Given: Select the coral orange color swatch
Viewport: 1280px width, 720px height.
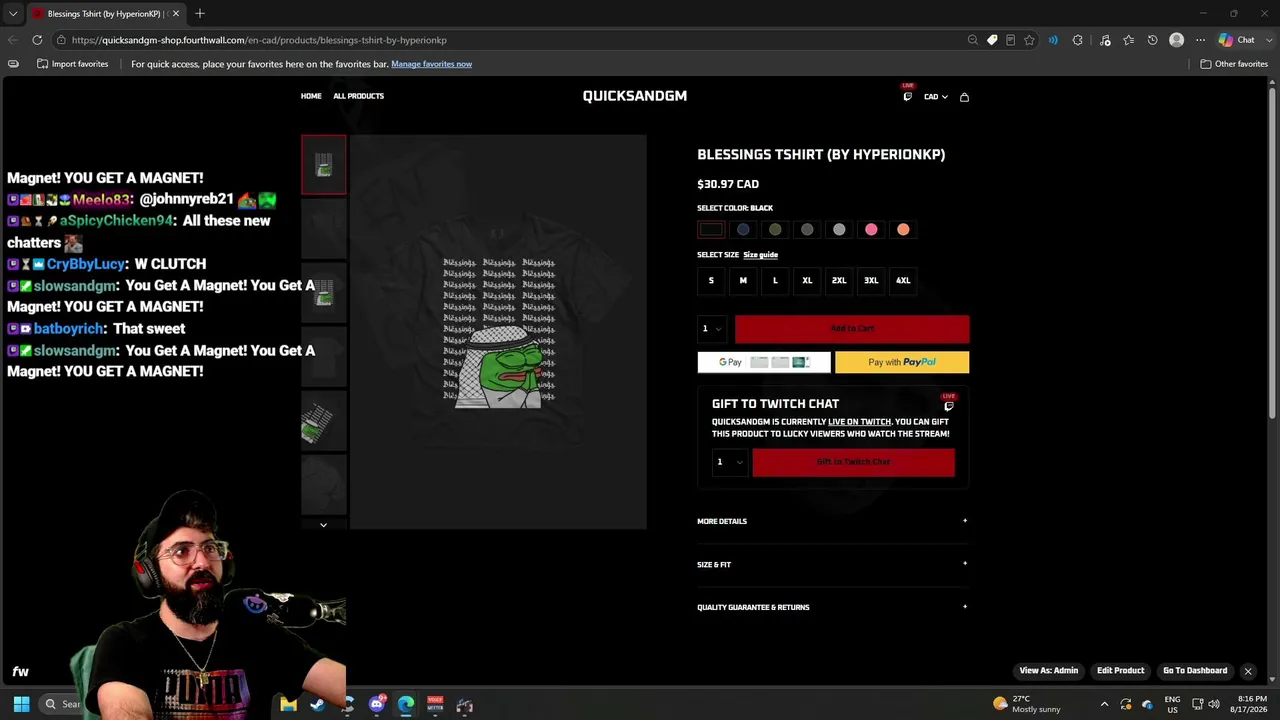Looking at the screenshot, I should [903, 230].
